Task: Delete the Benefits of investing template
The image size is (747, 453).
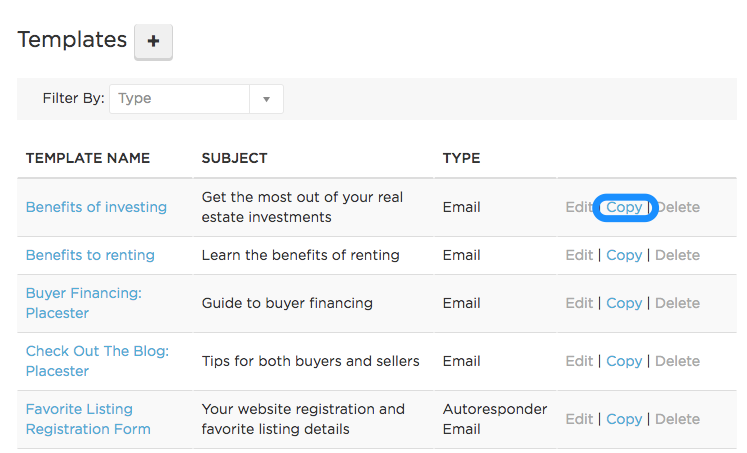Action: 678,207
